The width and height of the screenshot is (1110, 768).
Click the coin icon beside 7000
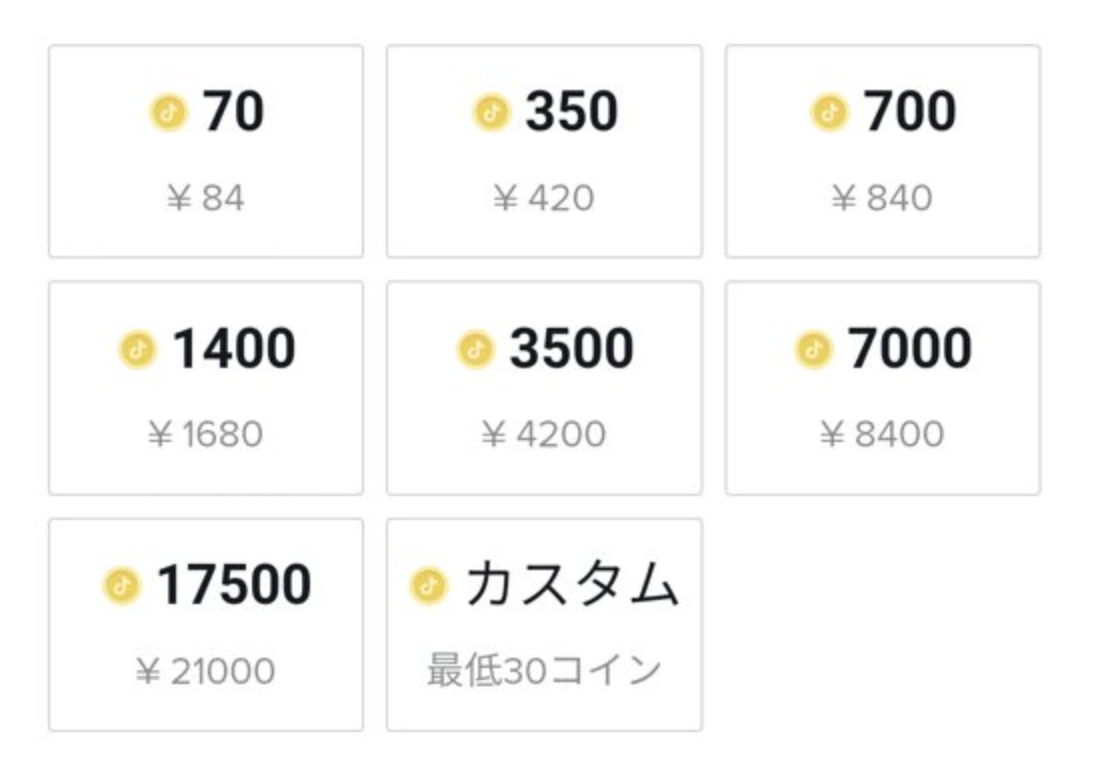click(x=813, y=350)
